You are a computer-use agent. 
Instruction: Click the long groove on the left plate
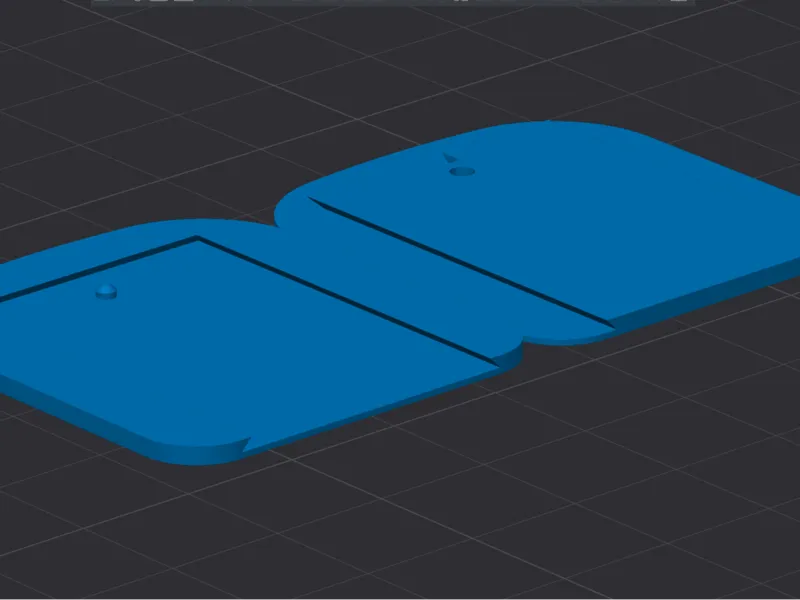[x=347, y=301]
